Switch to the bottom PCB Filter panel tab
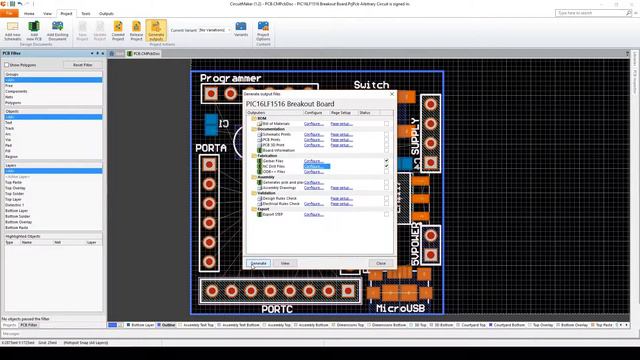The width and height of the screenshot is (640, 360). coord(29,325)
